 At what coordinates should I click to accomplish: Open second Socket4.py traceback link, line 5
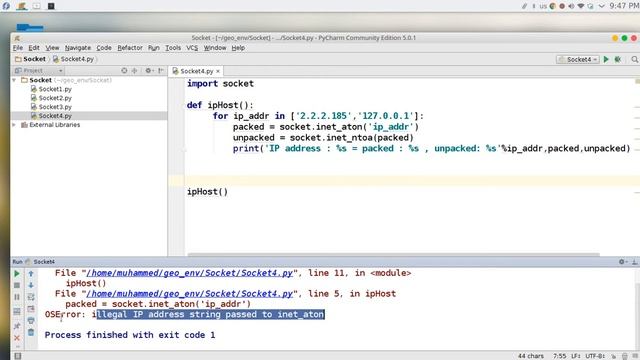pyautogui.click(x=189, y=294)
